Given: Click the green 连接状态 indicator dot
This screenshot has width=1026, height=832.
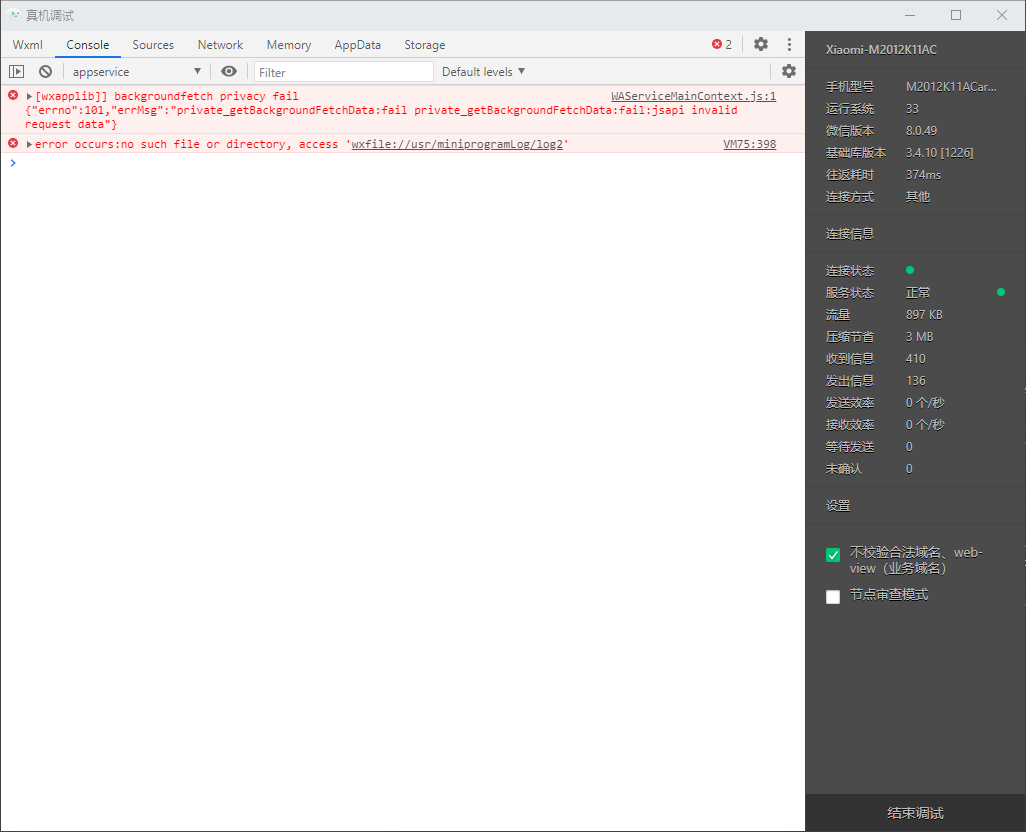Looking at the screenshot, I should tap(910, 269).
